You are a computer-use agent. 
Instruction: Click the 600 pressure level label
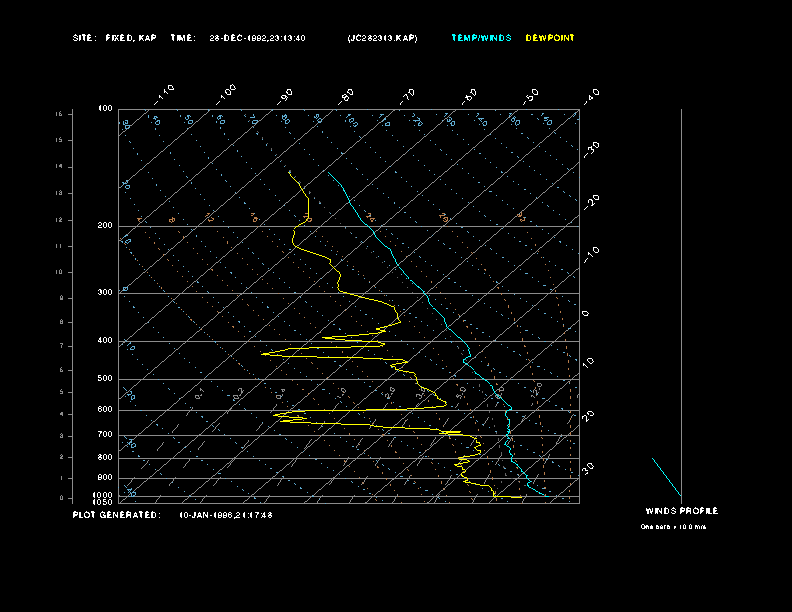(x=105, y=410)
